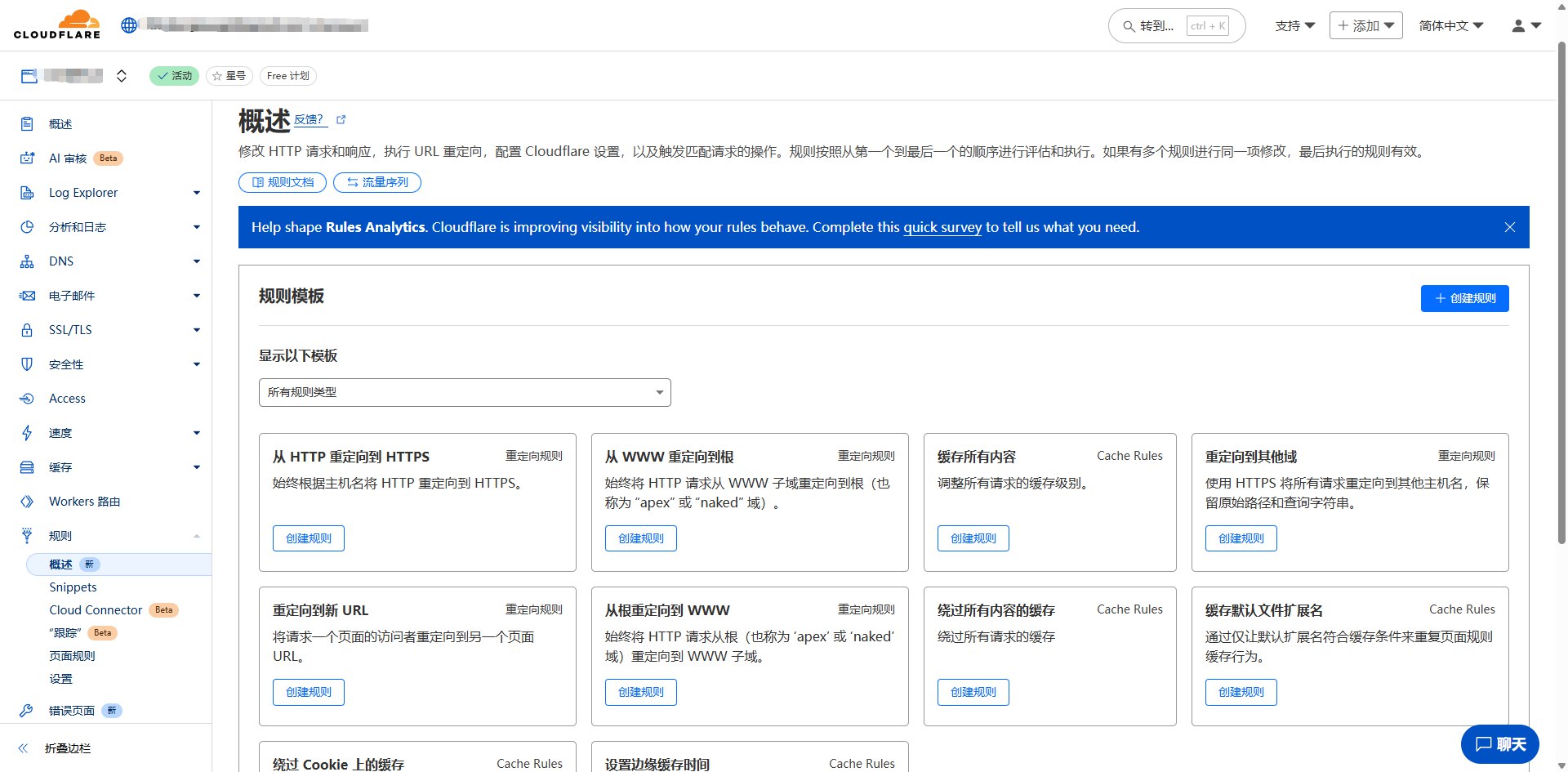Select the 概述 item under 规则
This screenshot has height=772, width=1568.
[119, 564]
